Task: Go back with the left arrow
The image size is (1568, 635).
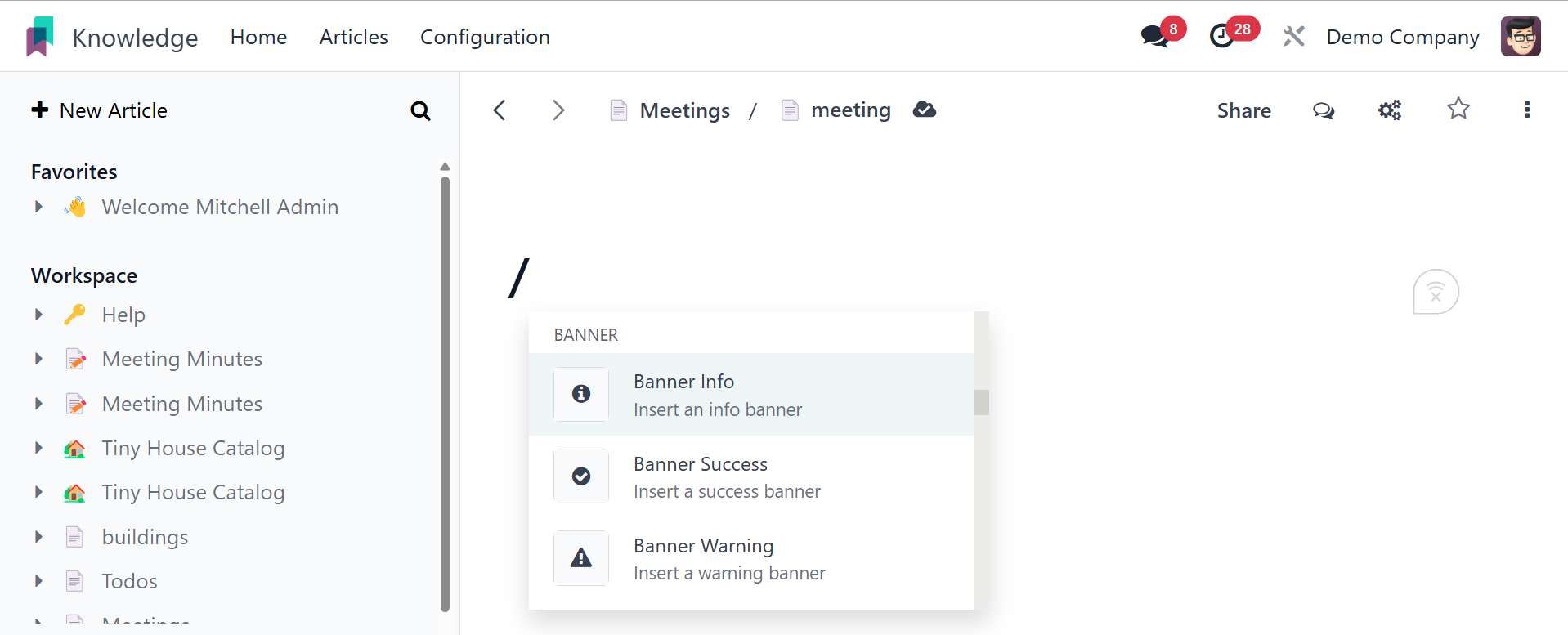Action: [x=500, y=110]
